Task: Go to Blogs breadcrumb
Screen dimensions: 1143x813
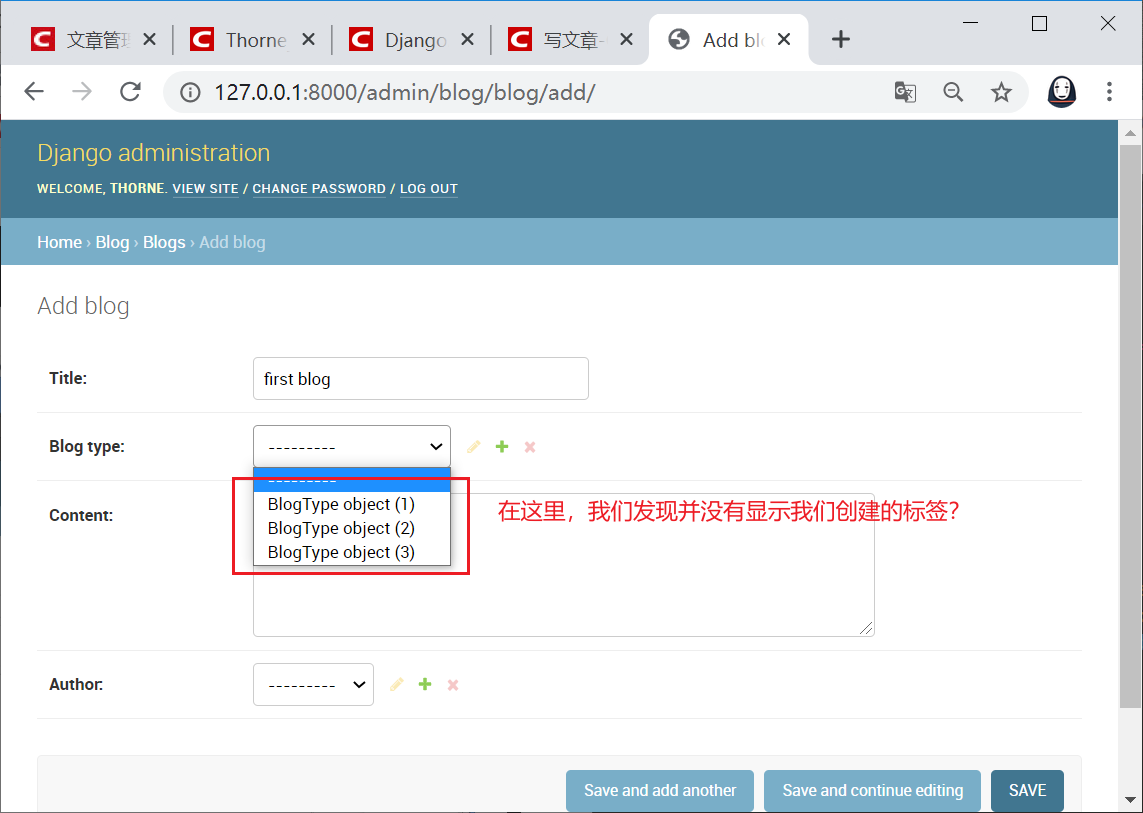Action: (164, 242)
